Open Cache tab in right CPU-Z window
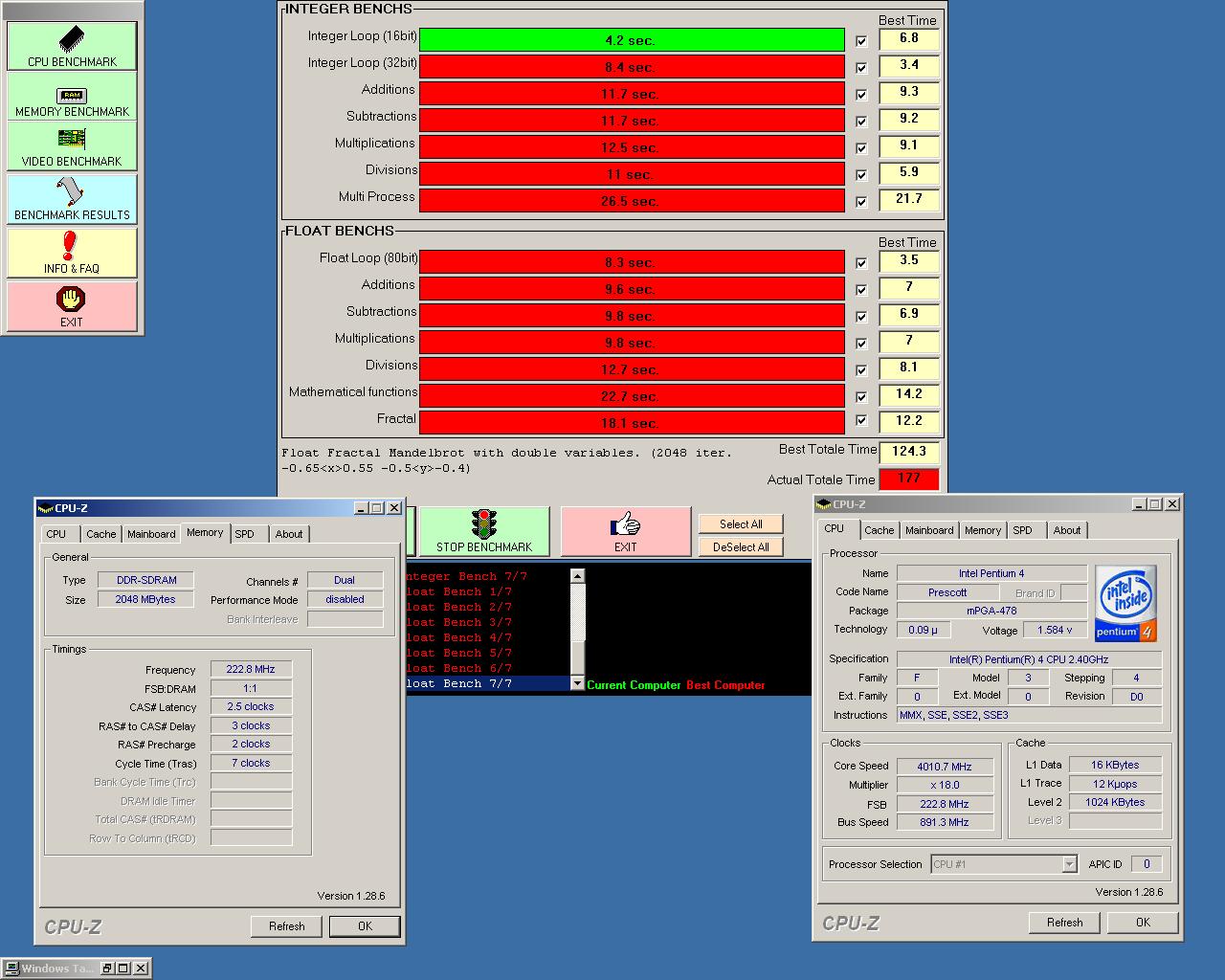Screen dimensions: 1225x980 click(x=879, y=530)
